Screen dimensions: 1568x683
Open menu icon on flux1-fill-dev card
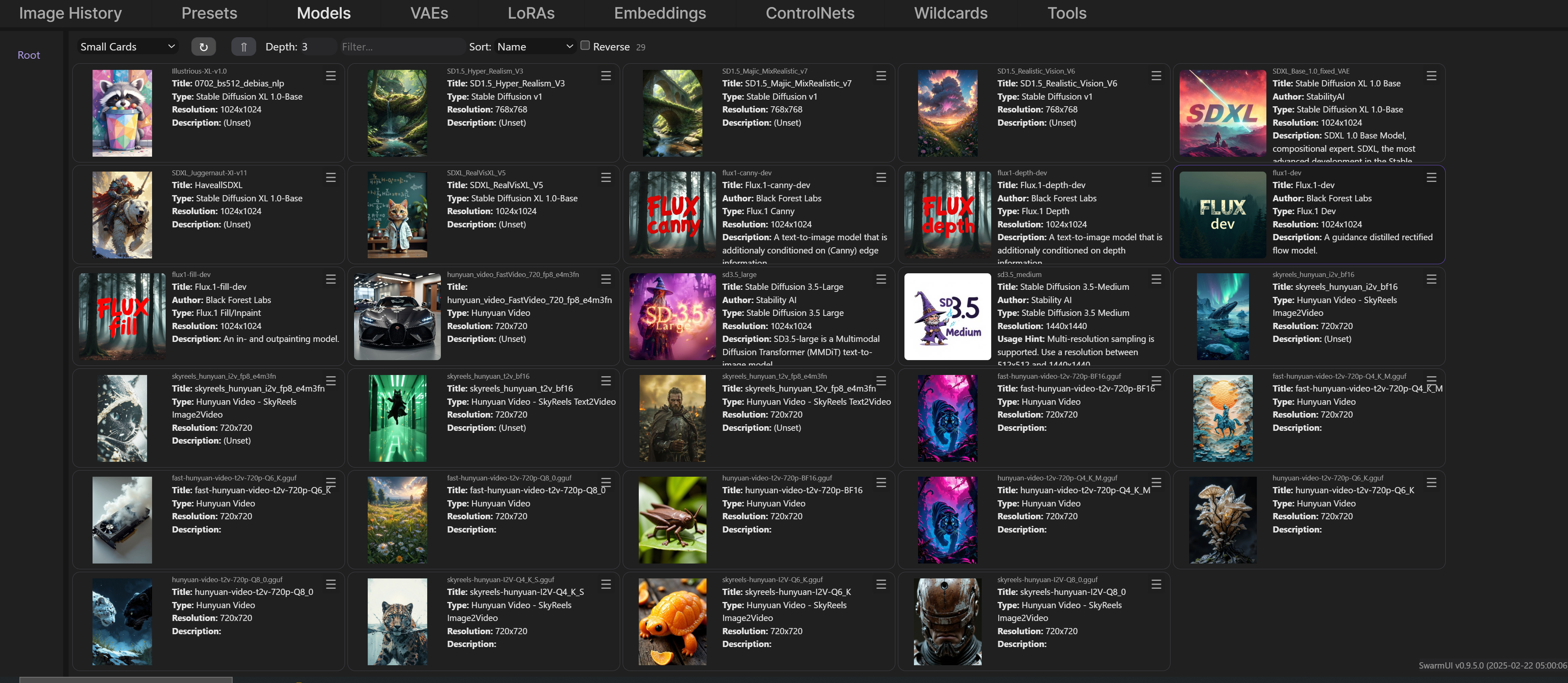coord(331,279)
